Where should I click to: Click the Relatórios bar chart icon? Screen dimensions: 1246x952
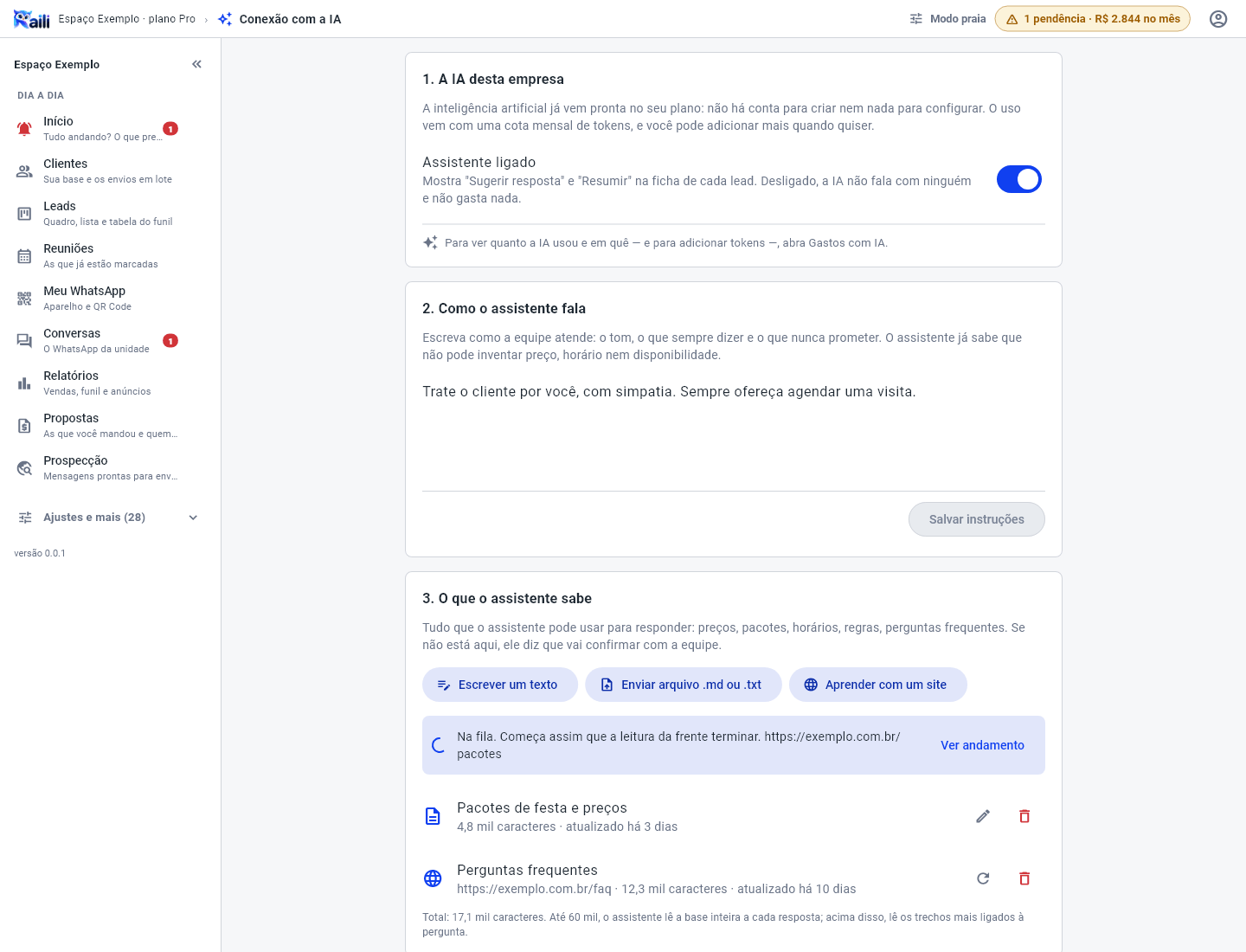24,383
